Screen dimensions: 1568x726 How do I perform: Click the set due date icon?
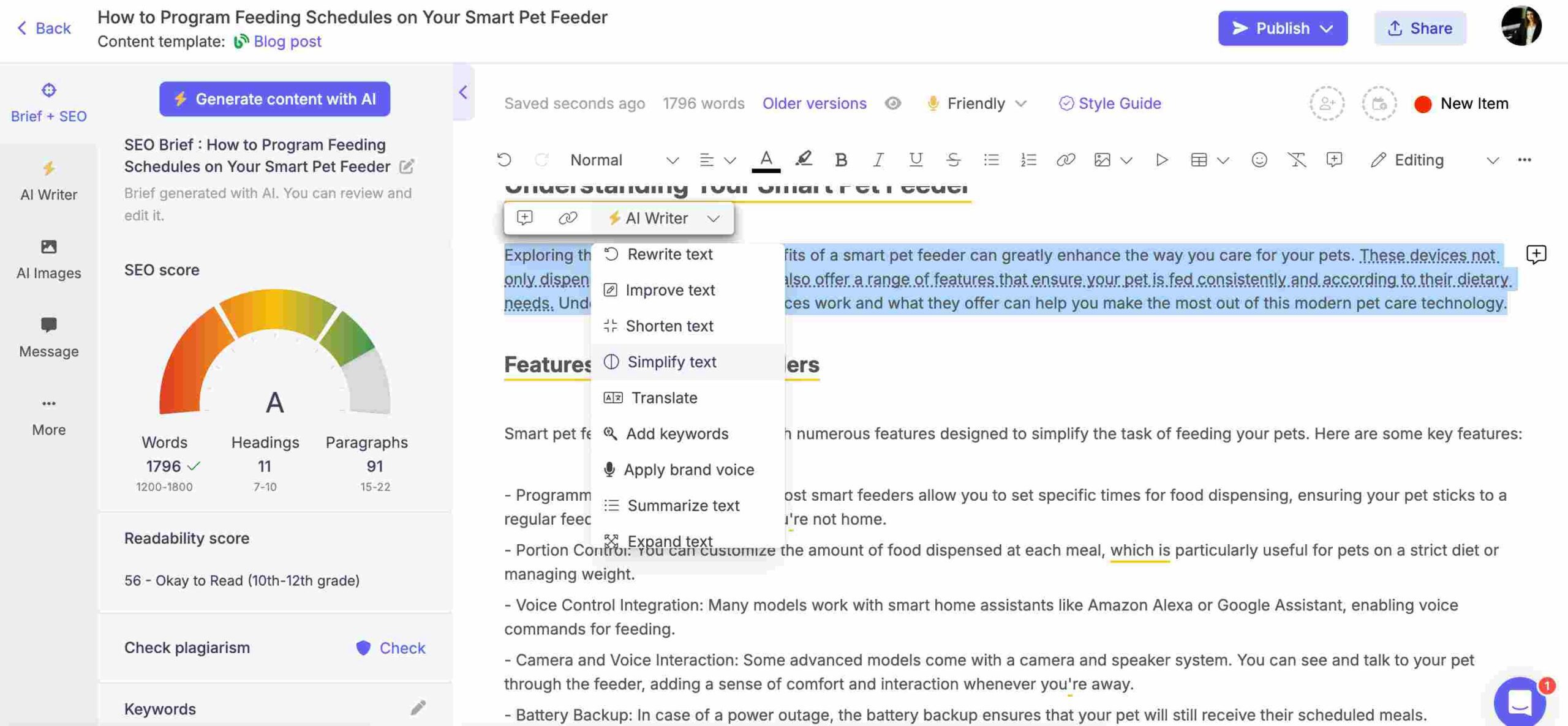[x=1379, y=103]
